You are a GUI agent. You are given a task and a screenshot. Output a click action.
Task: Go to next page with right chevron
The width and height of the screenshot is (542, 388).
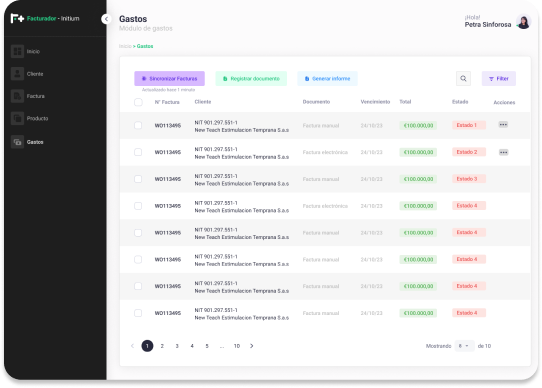click(252, 346)
